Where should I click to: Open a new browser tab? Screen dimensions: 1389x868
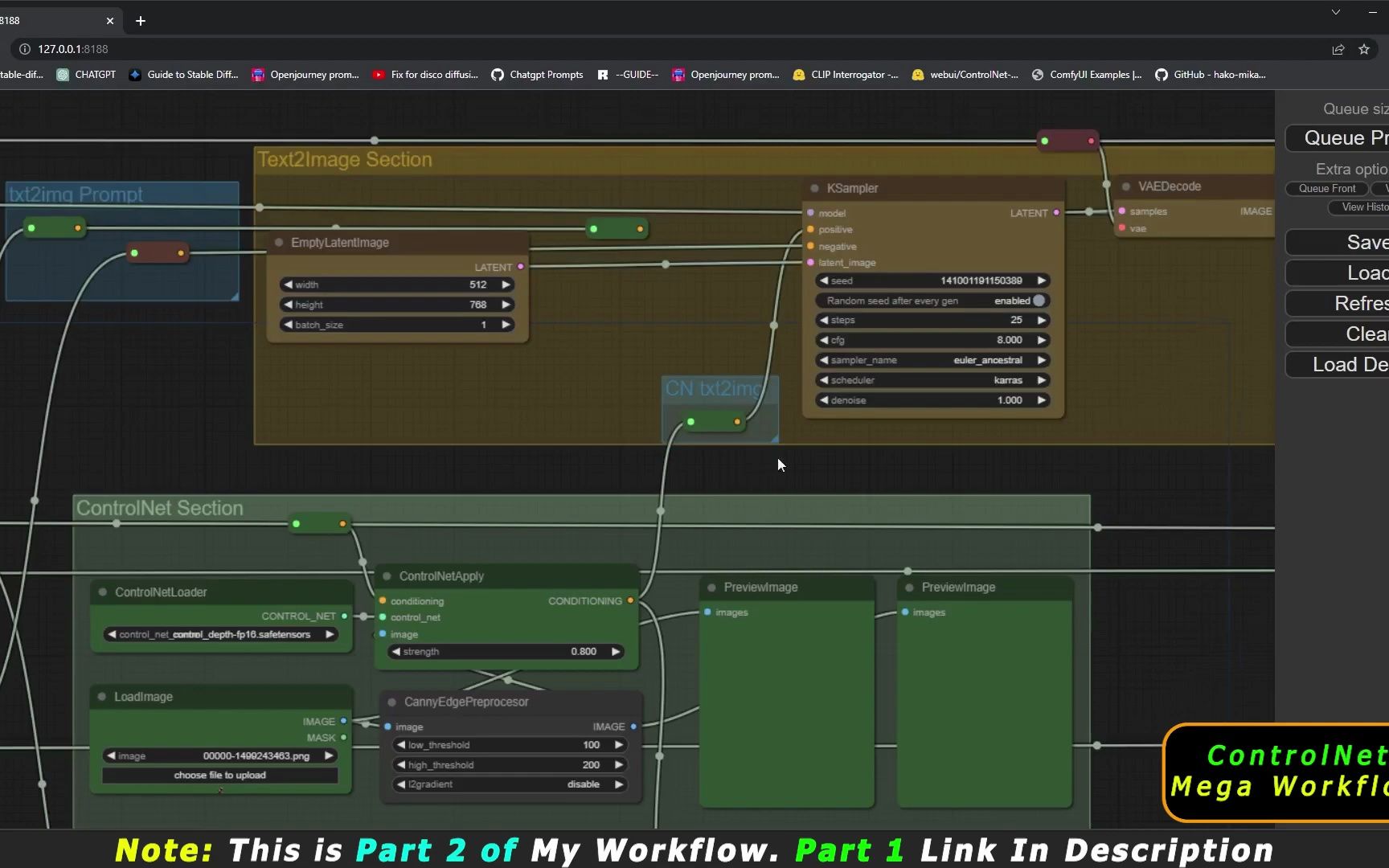141,21
